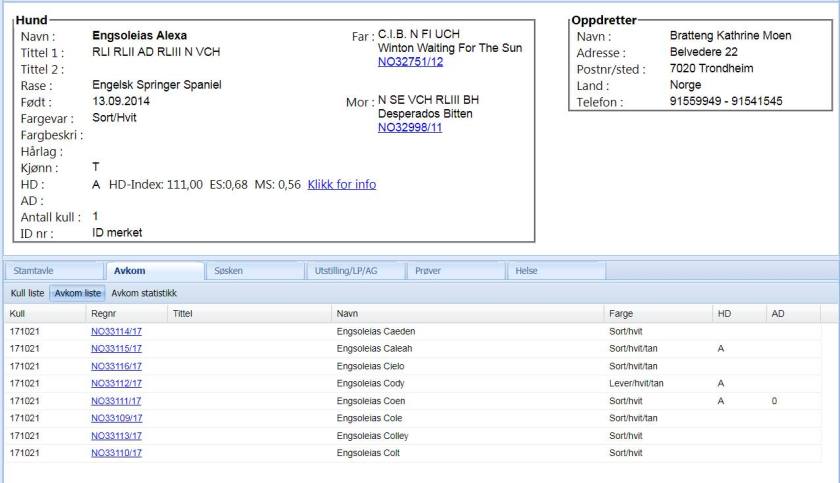This screenshot has height=483, width=840.
Task: Click the 'Klikk for info' HD link
Action: point(342,184)
